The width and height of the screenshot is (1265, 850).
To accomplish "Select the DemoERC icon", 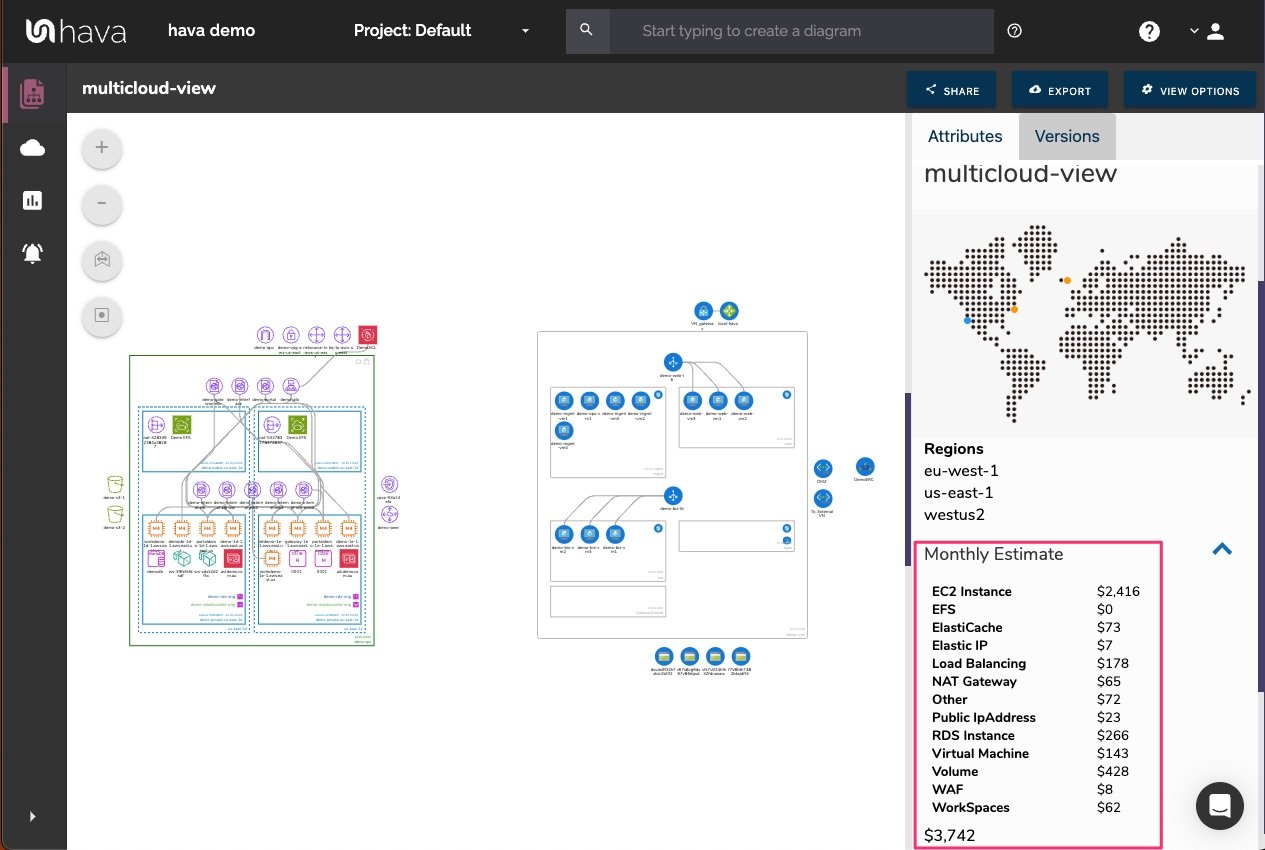I will [865, 467].
